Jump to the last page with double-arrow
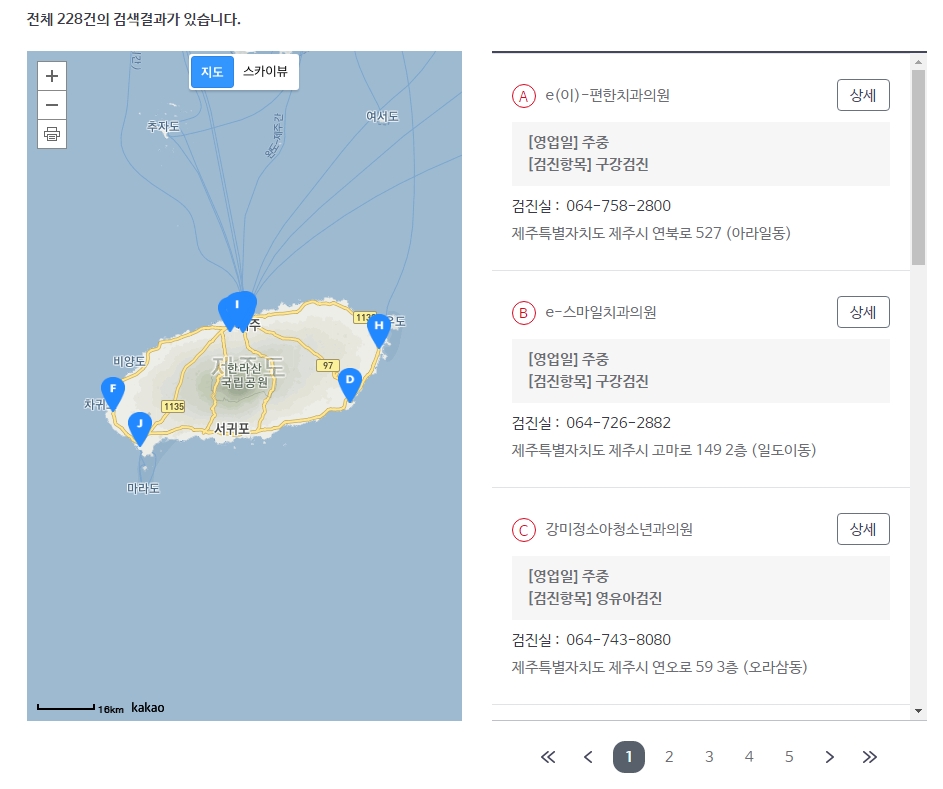943x789 pixels. (x=869, y=757)
